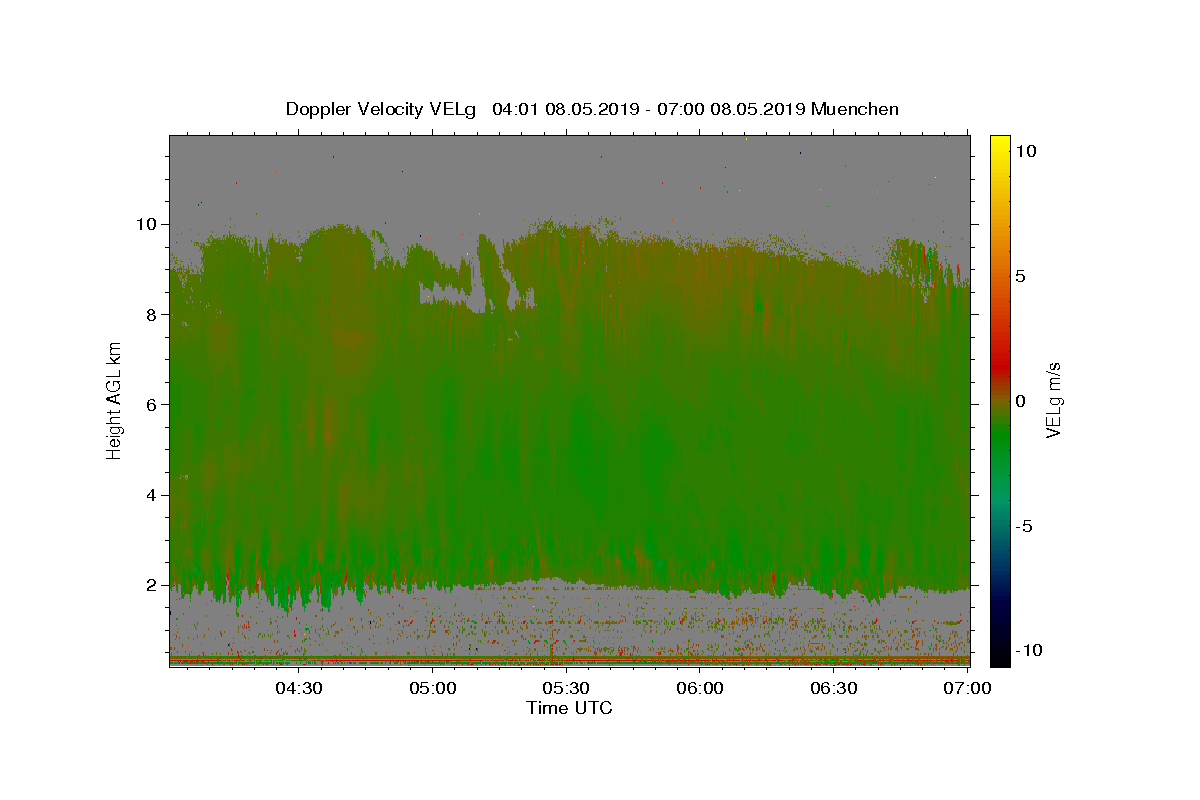1200x800 pixels.
Task: Click the colorbar tick label 5
Action: click(1020, 276)
